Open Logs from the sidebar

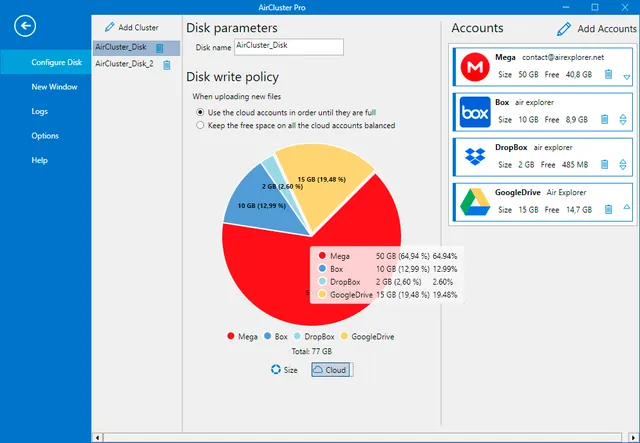coord(40,111)
